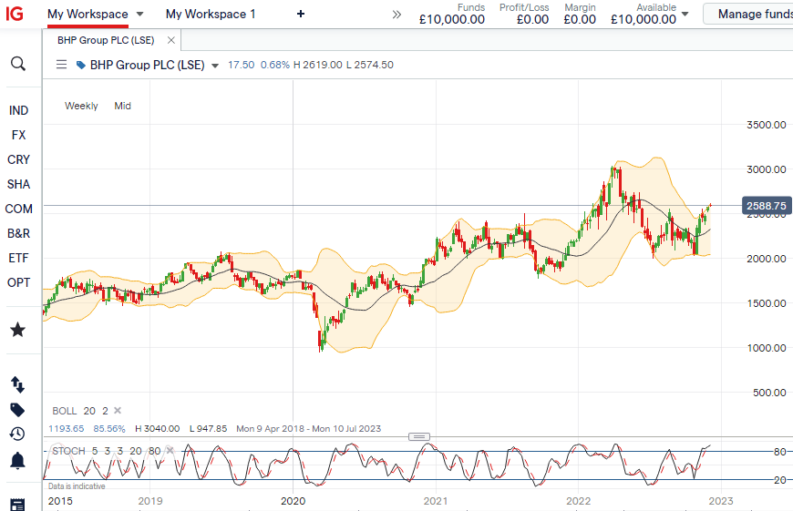Click the IG logo
The width and height of the screenshot is (793, 511).
coord(15,14)
